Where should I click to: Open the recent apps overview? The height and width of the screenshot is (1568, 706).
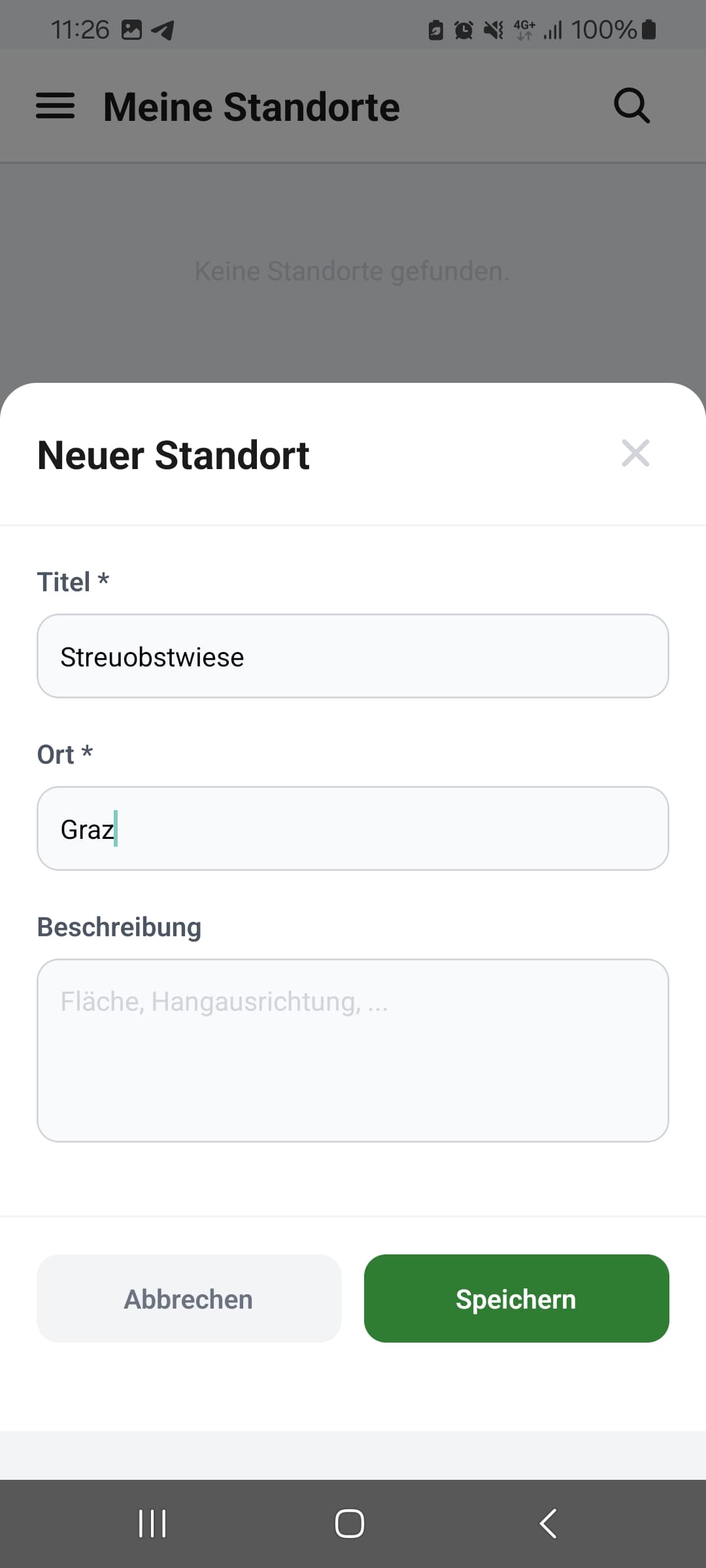(152, 1524)
